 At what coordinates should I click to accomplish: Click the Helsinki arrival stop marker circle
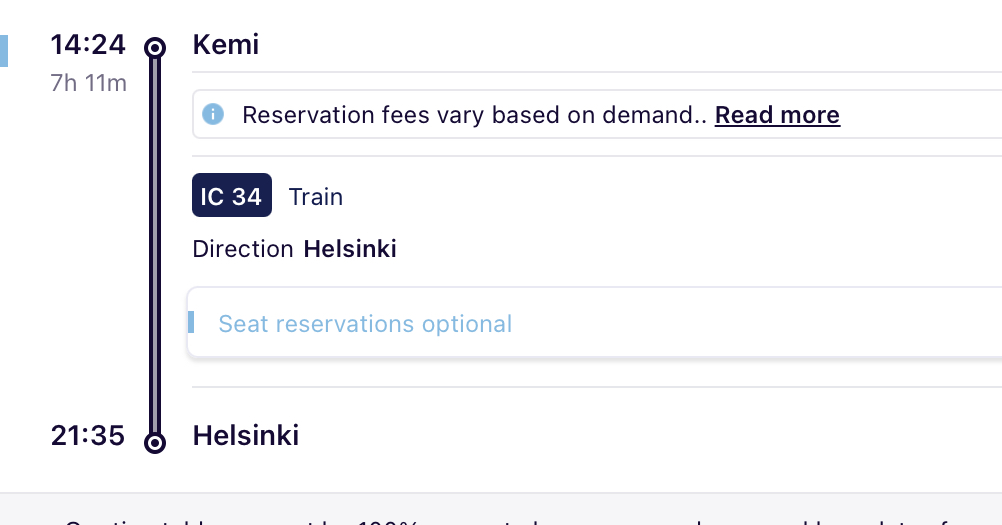tap(155, 443)
